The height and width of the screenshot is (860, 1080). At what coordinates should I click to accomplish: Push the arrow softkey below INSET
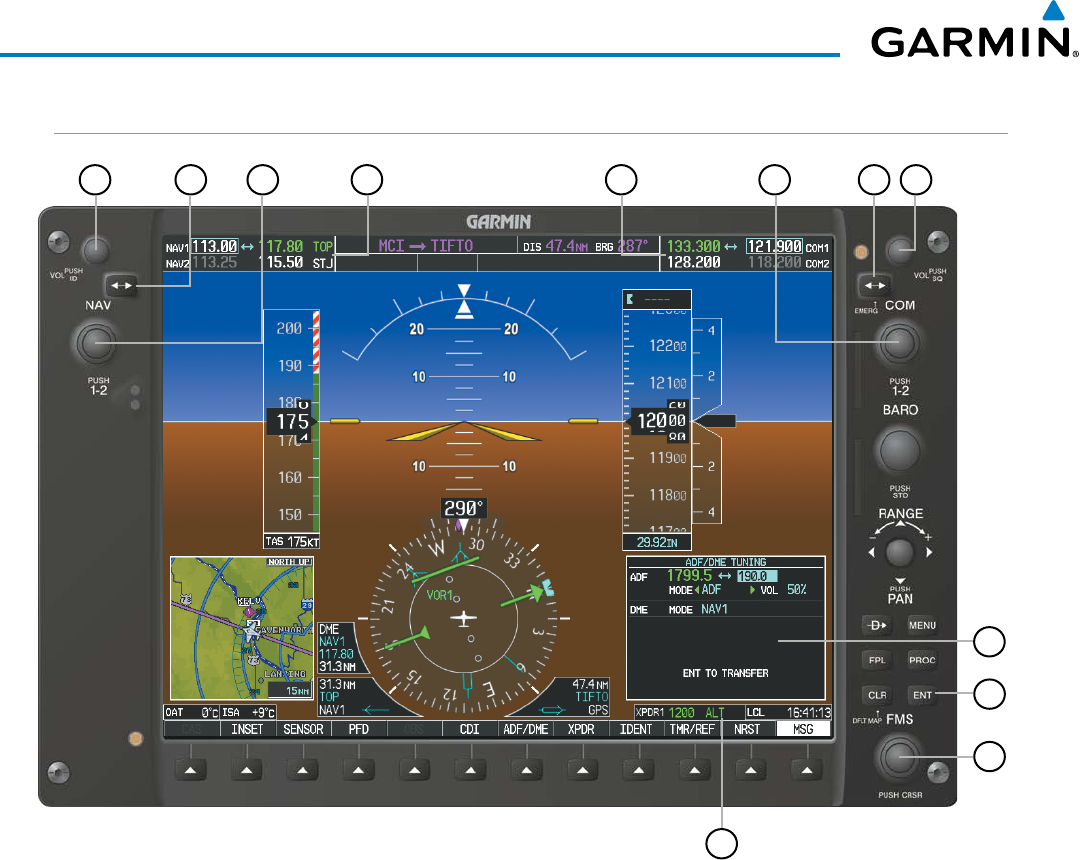tap(247, 770)
